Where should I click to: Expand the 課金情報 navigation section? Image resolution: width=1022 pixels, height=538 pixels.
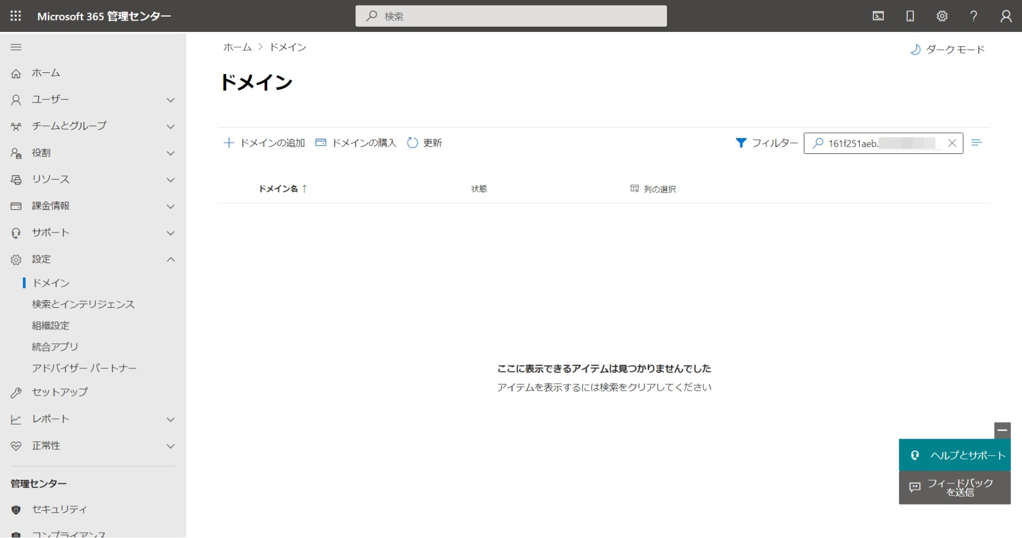pos(93,206)
